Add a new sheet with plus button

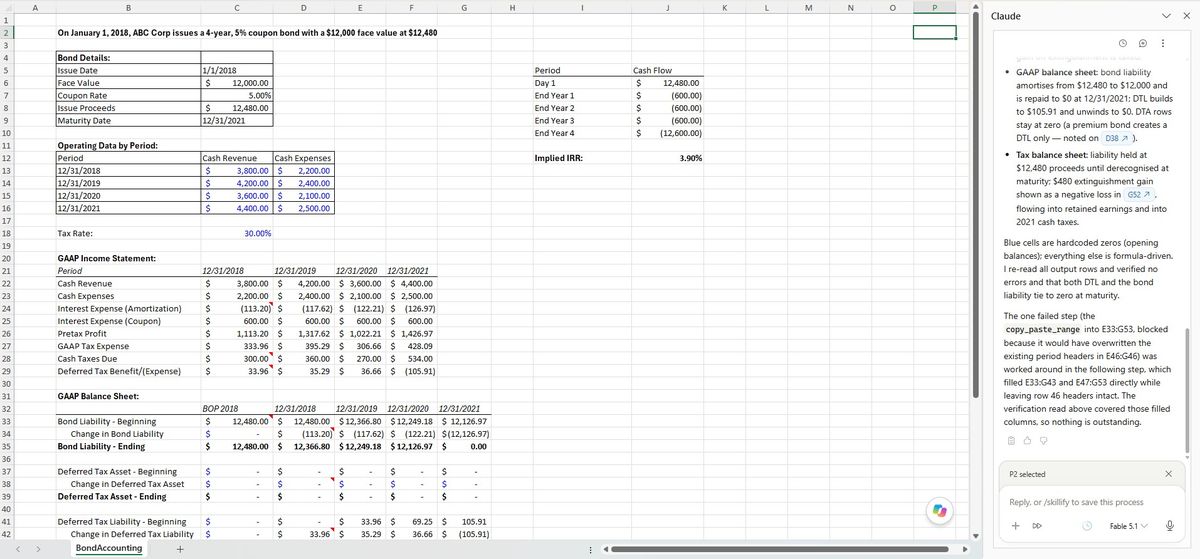pyautogui.click(x=180, y=550)
